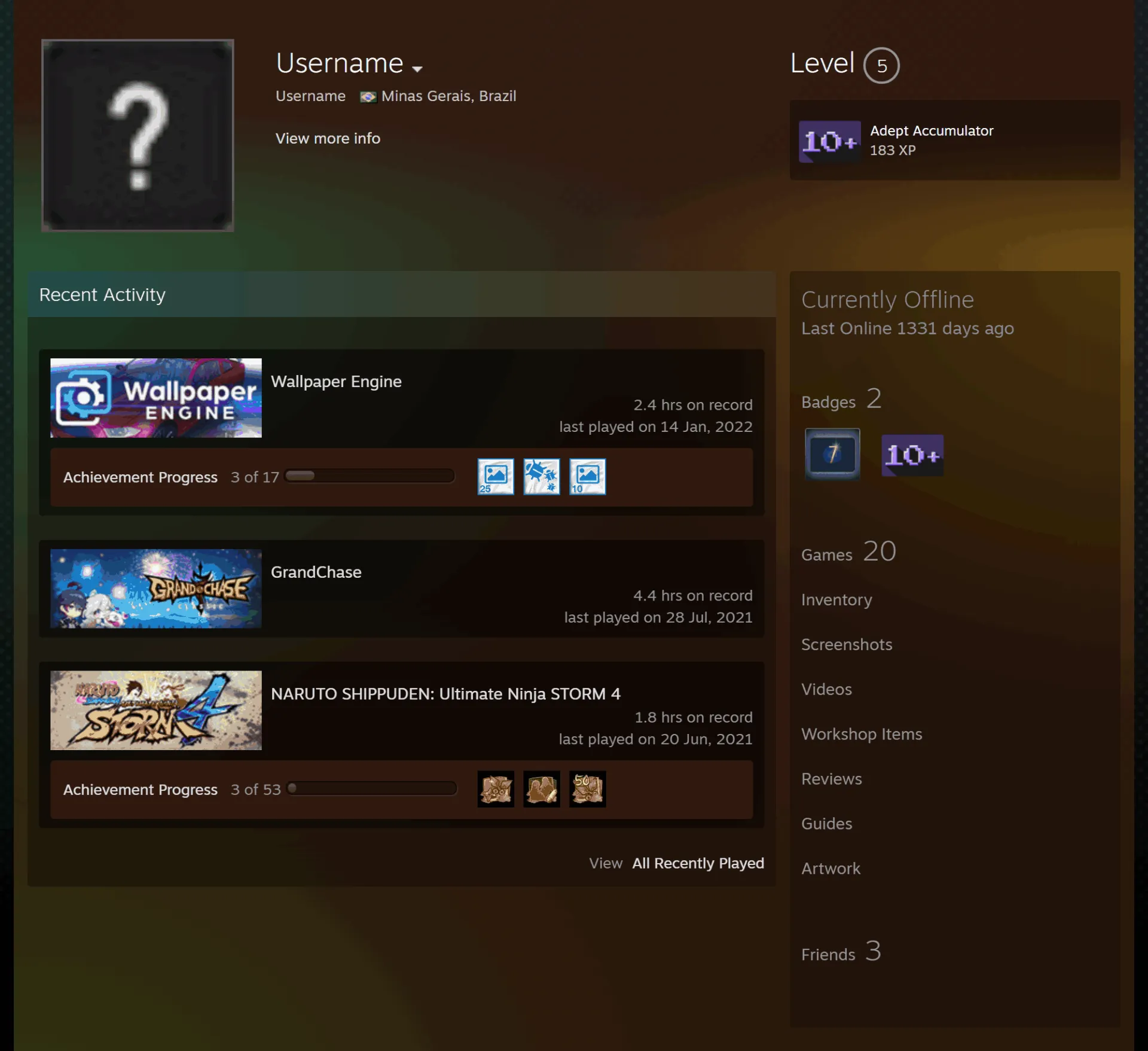
Task: Click Wallpaper Engine achievement progress bar
Action: [370, 476]
